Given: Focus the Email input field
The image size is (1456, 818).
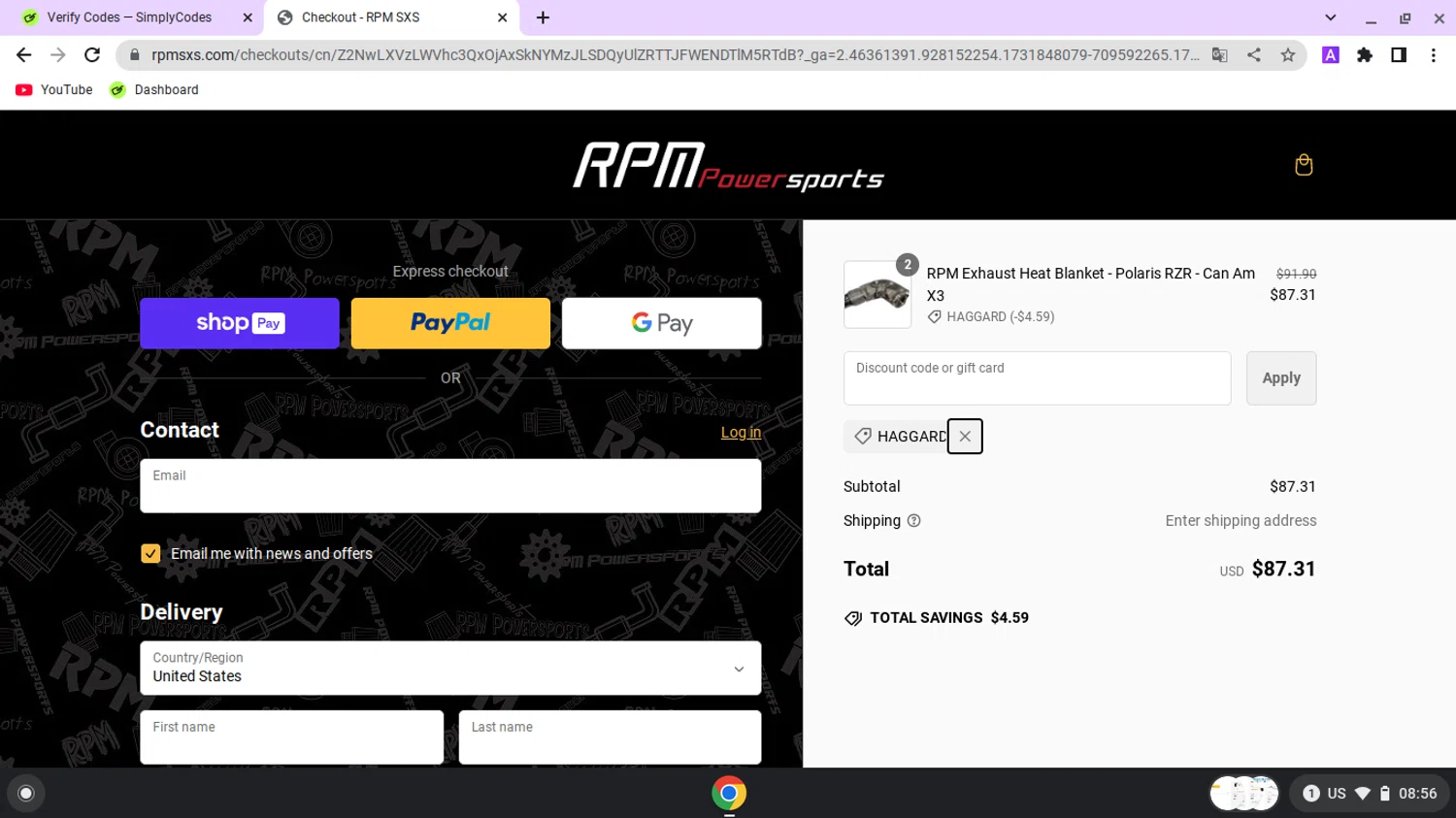Looking at the screenshot, I should [x=450, y=486].
